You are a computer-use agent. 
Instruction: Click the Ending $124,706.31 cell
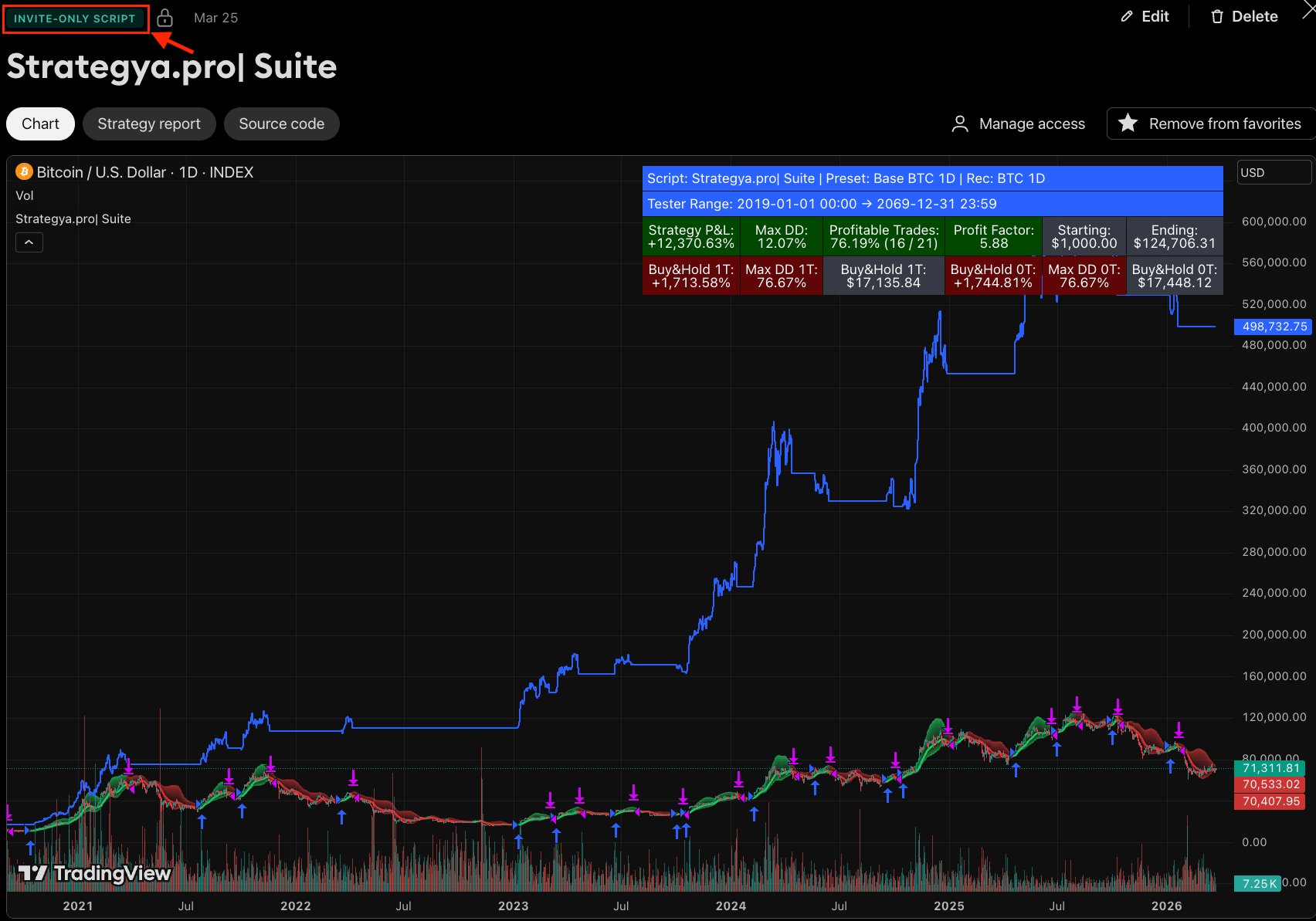1175,236
